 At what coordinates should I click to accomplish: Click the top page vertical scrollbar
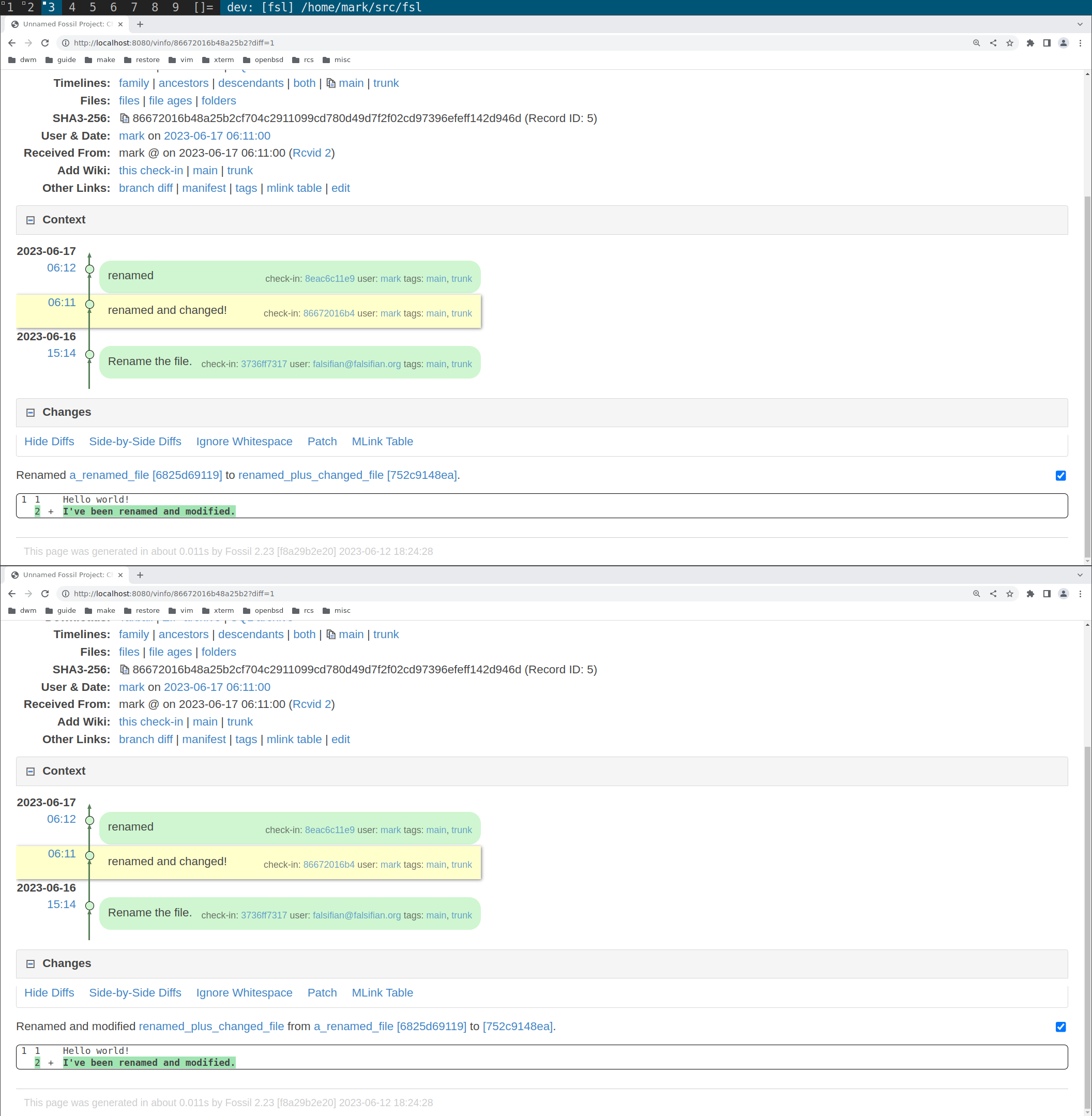pyautogui.click(x=1087, y=373)
